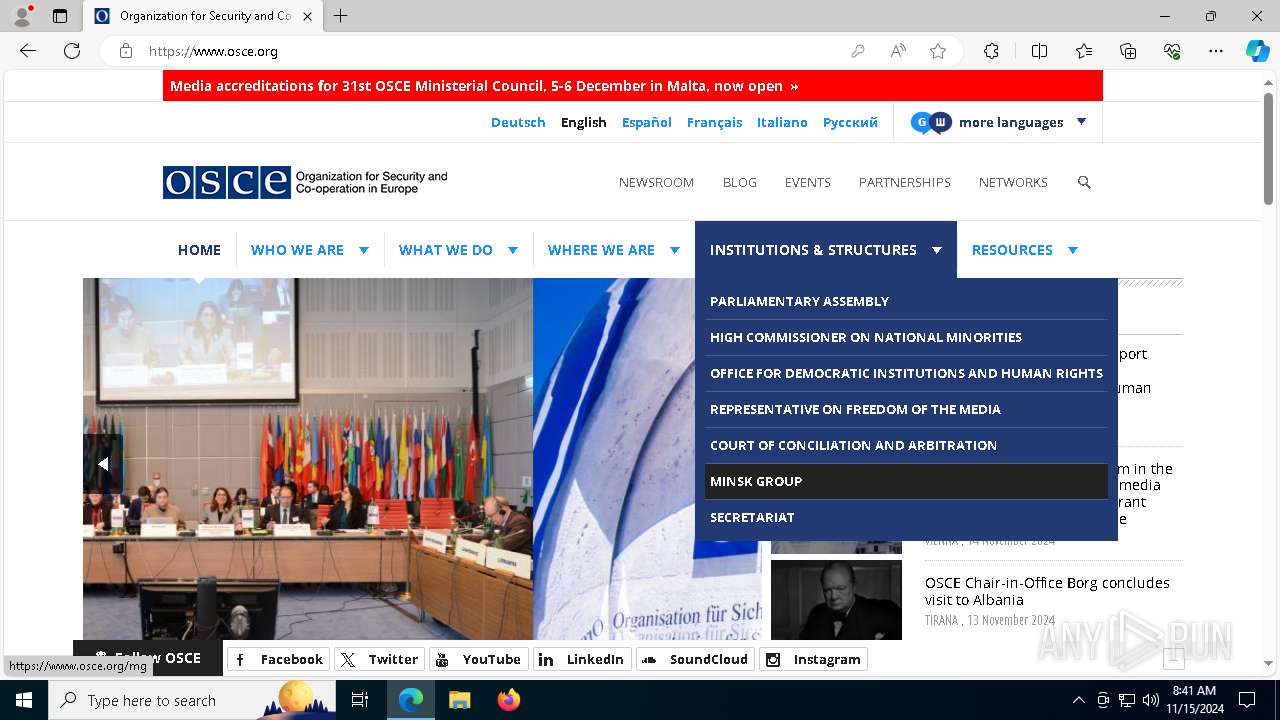View site information lock icon
This screenshot has width=1280, height=720.
126,51
